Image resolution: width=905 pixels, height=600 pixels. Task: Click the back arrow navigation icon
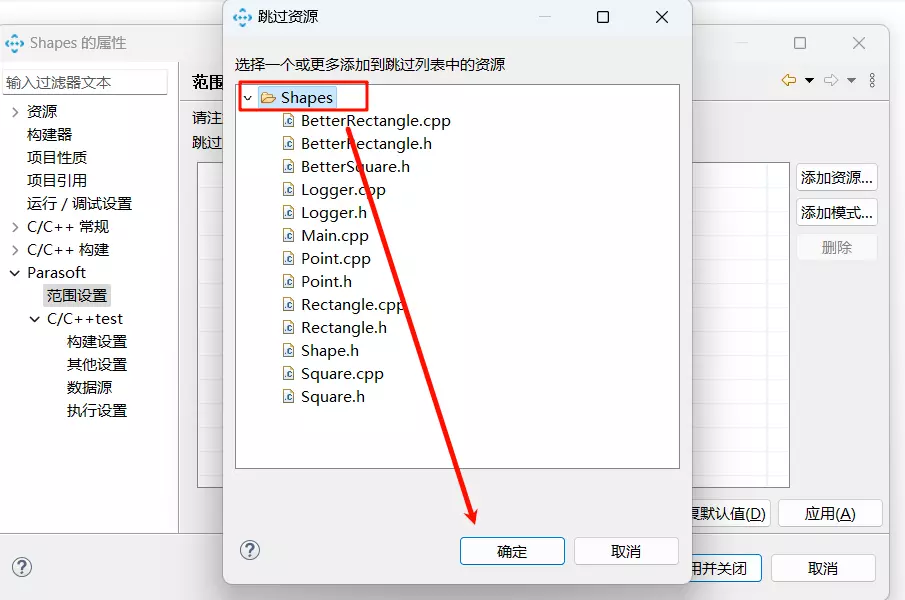tap(789, 81)
